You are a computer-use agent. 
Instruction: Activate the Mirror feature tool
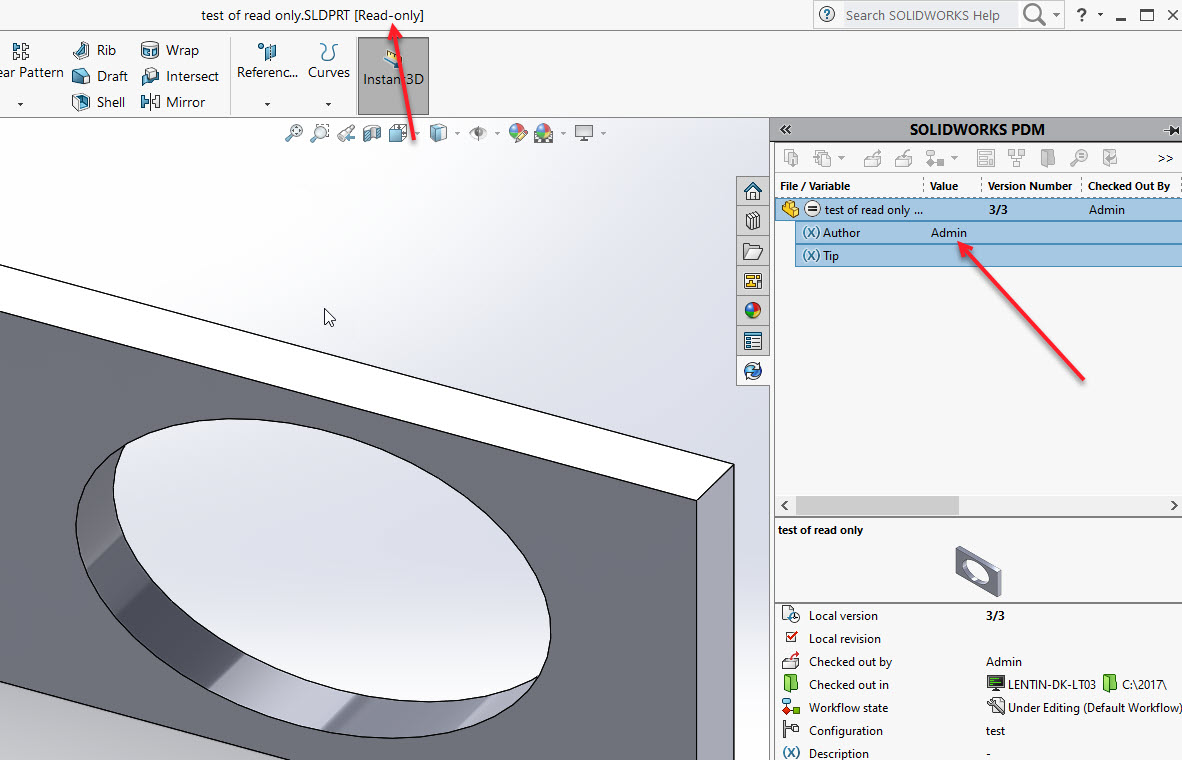(x=174, y=102)
